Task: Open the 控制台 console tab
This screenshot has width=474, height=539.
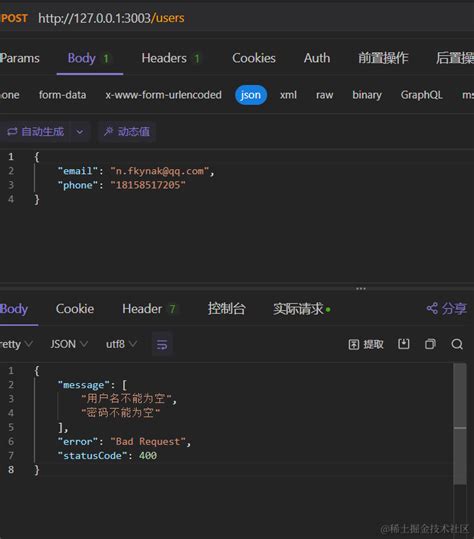Action: pyautogui.click(x=227, y=309)
